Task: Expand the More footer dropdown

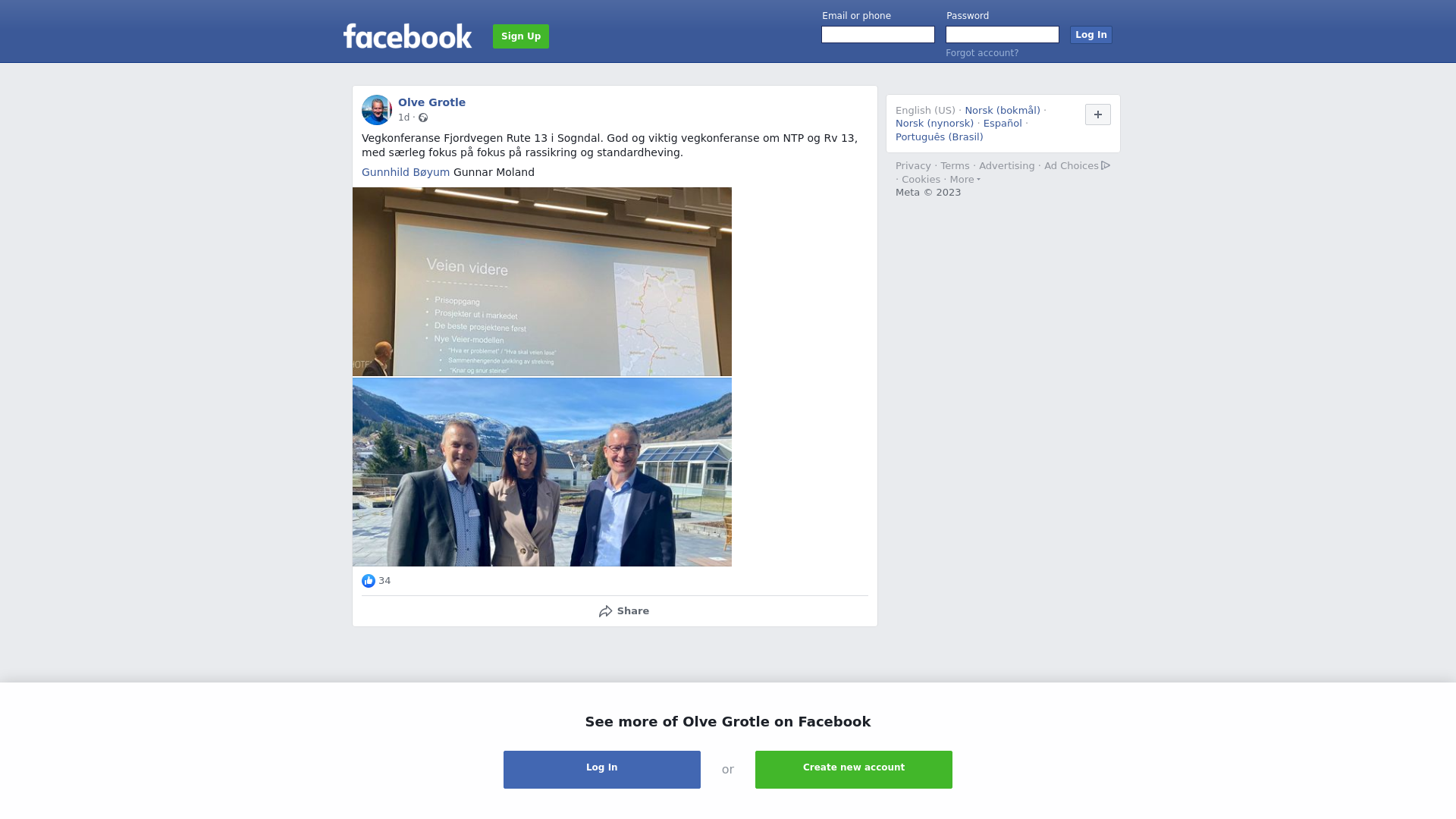Action: pyautogui.click(x=965, y=180)
